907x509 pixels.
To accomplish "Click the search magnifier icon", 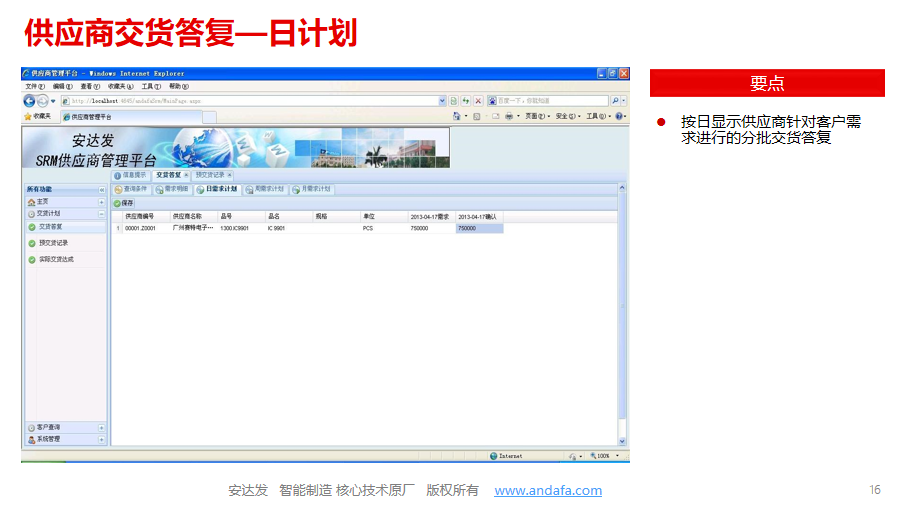I will [615, 101].
